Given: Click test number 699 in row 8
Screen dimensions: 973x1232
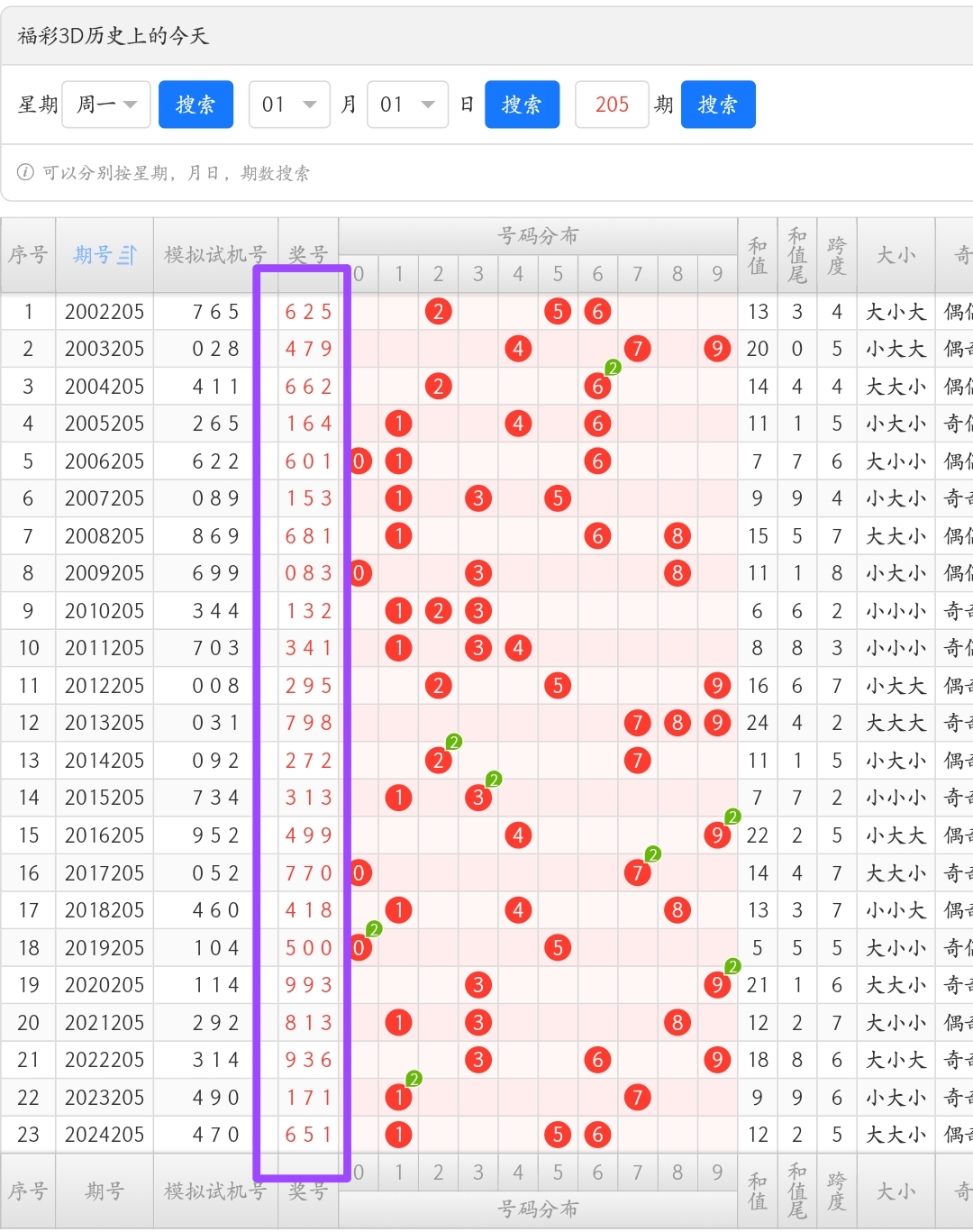Looking at the screenshot, I should click(x=215, y=573).
